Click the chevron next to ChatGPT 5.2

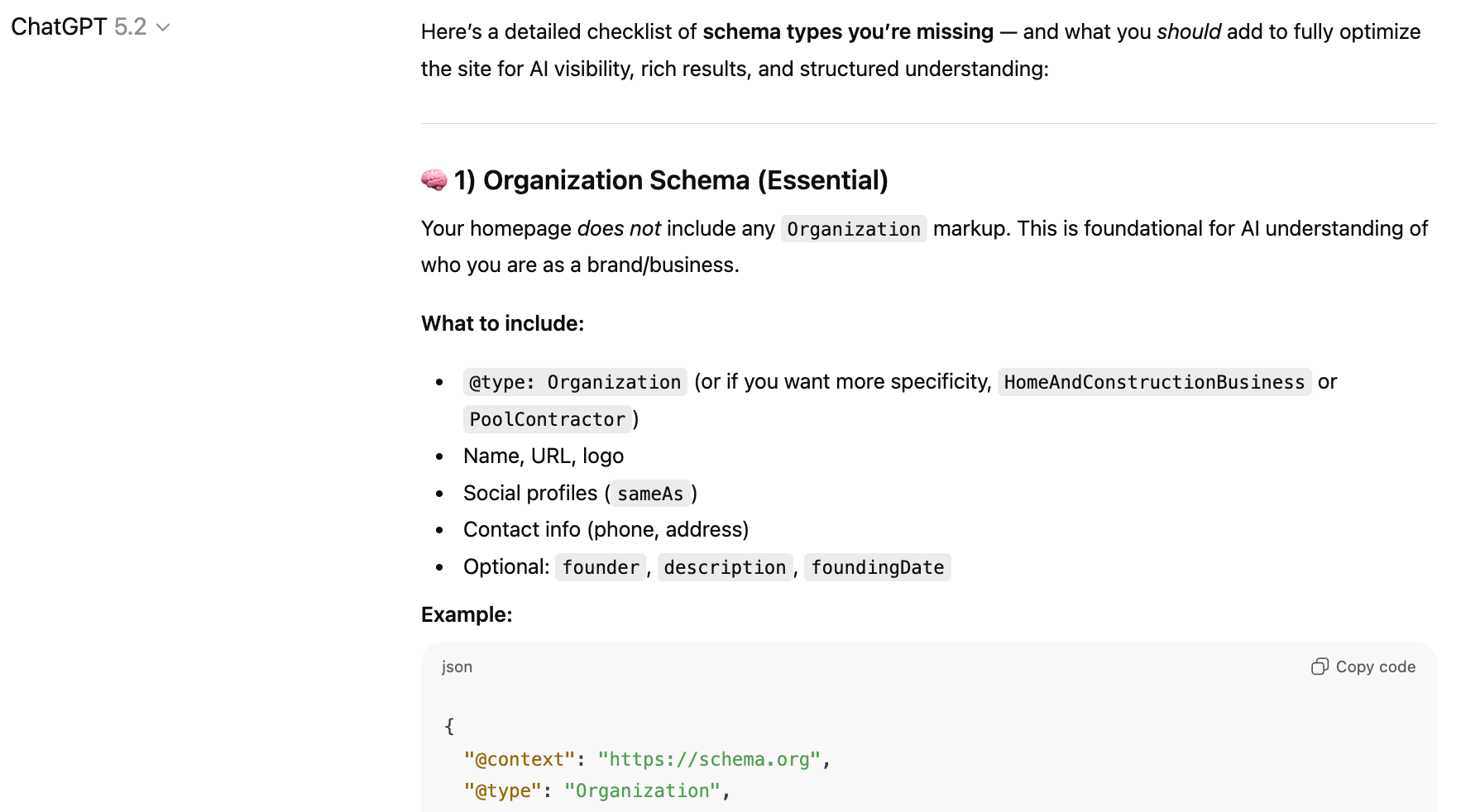pyautogui.click(x=163, y=27)
